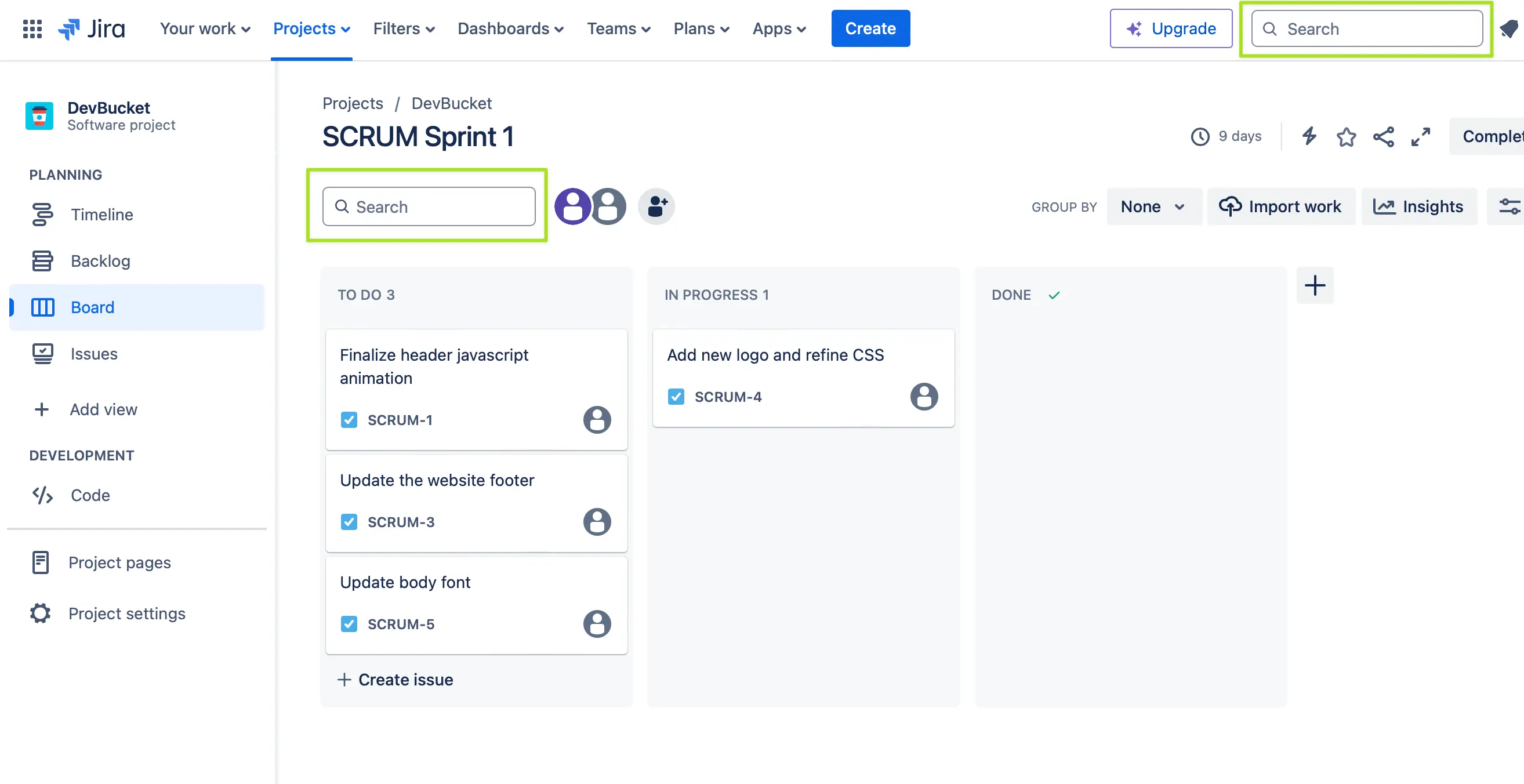Click SCRUM-4 task type checkbox icon
The width and height of the screenshot is (1524, 784).
click(x=676, y=397)
